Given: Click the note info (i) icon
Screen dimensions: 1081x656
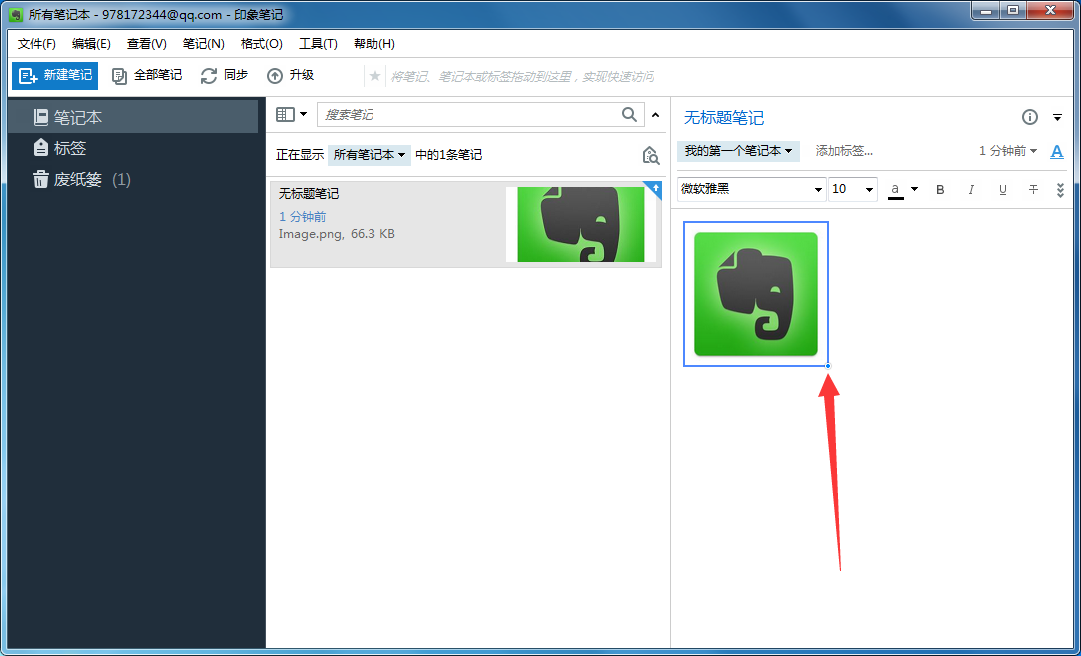Looking at the screenshot, I should [x=1029, y=117].
